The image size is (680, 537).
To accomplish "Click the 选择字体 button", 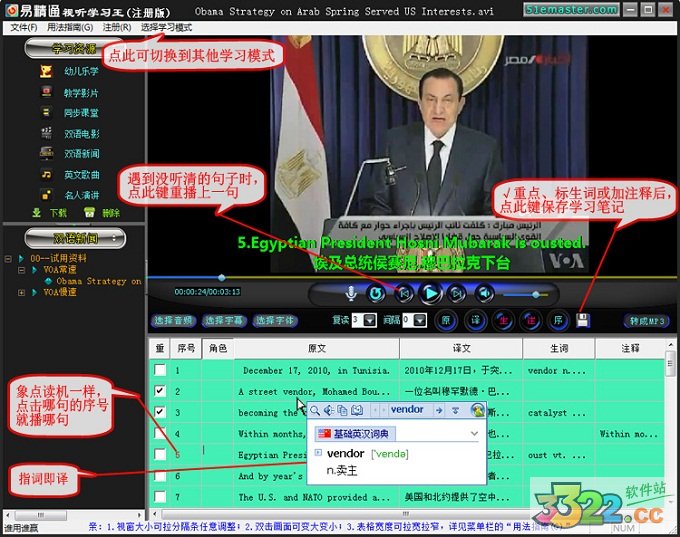I will [x=275, y=321].
